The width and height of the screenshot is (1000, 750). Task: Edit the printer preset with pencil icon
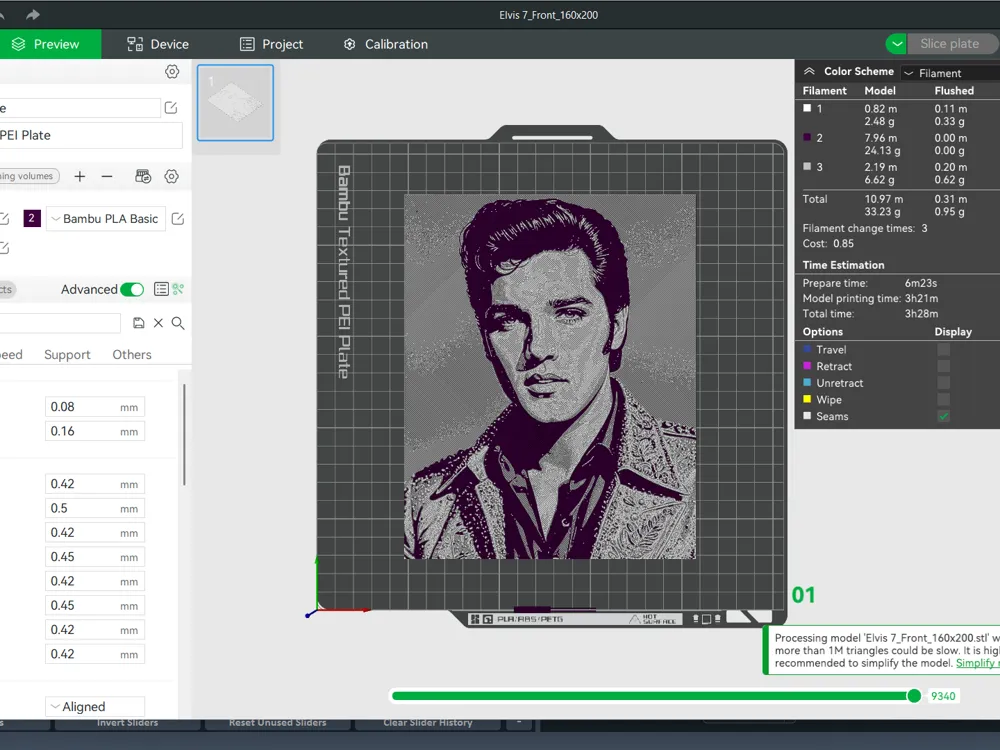(170, 108)
